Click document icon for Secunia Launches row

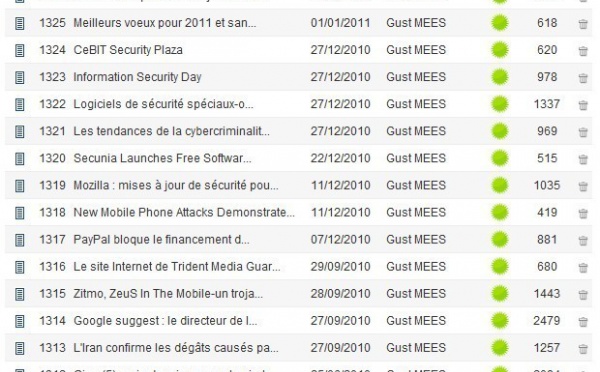[x=20, y=159]
